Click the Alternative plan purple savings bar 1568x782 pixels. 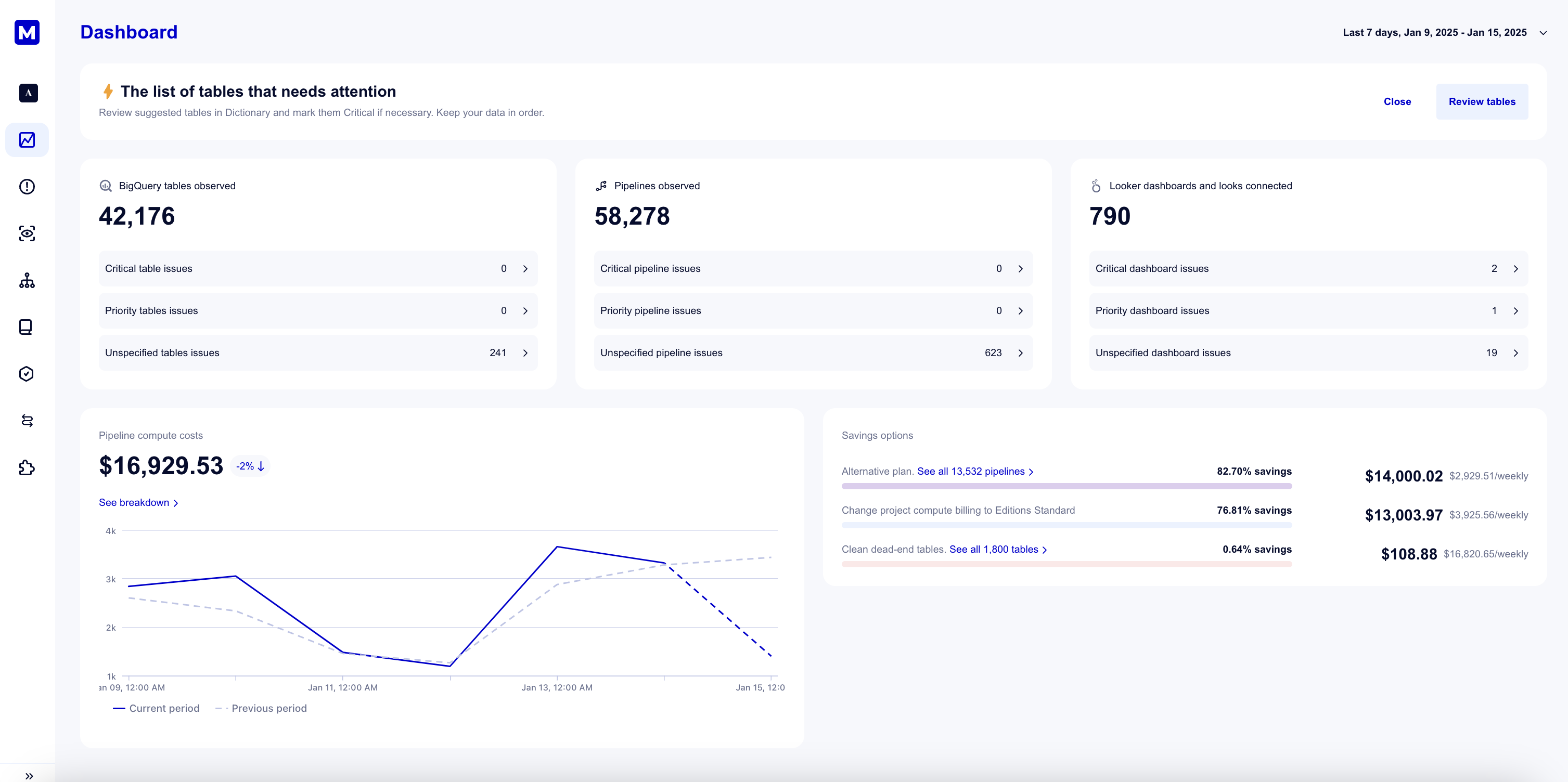coord(1066,486)
